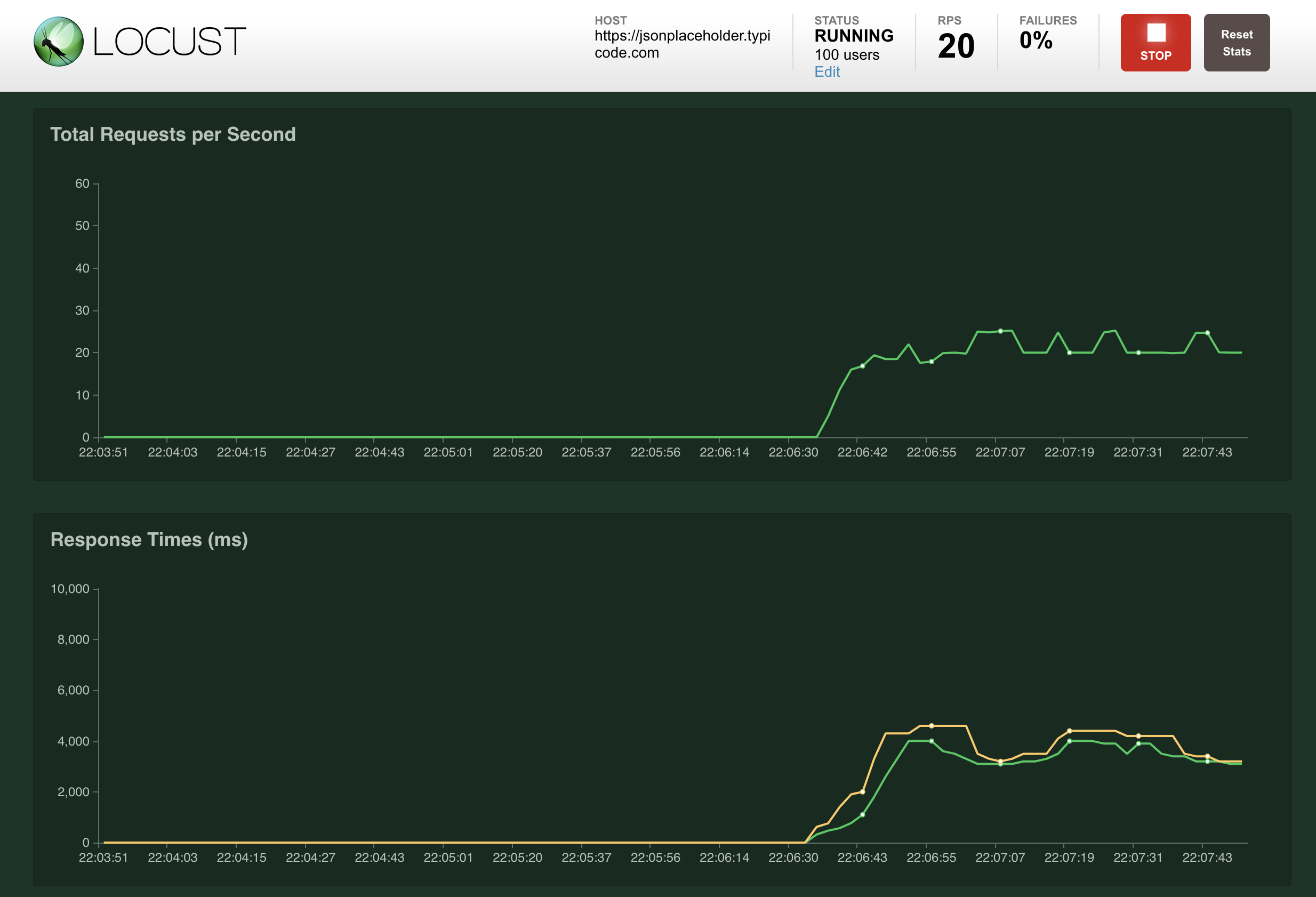Click the 0% failures indicator
The image size is (1316, 897).
(x=1036, y=40)
